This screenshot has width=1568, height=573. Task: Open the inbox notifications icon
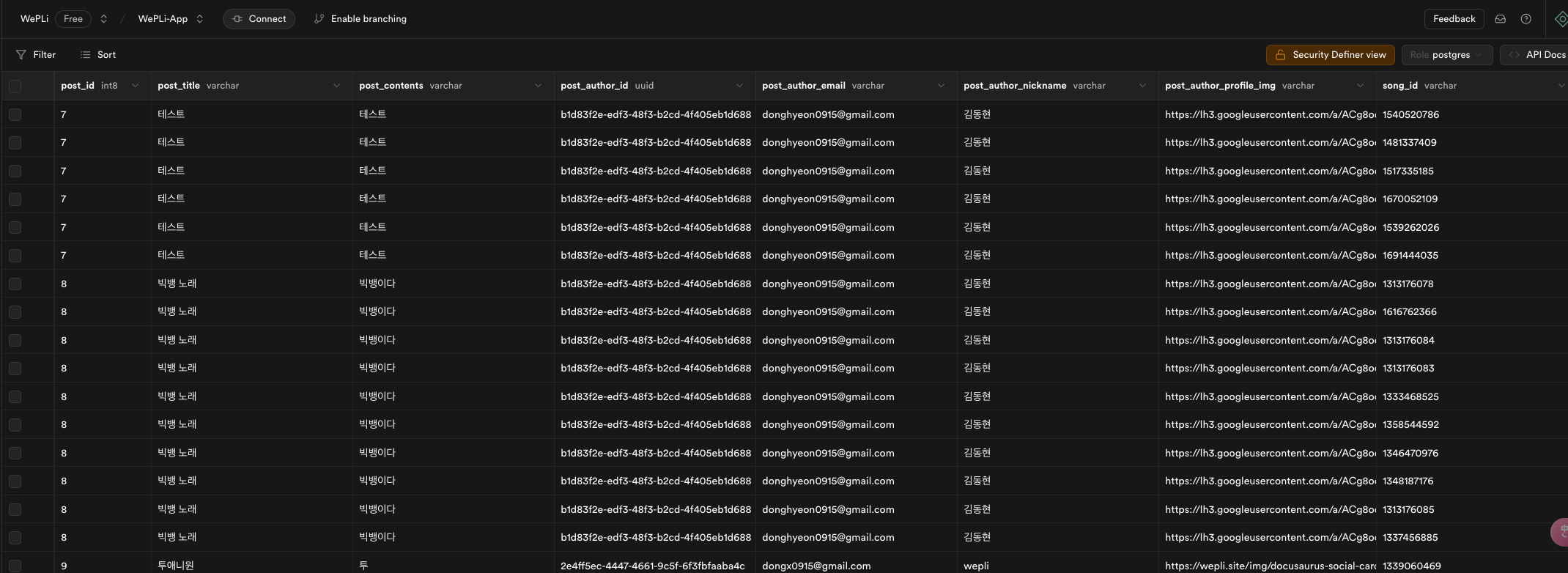coord(1500,19)
